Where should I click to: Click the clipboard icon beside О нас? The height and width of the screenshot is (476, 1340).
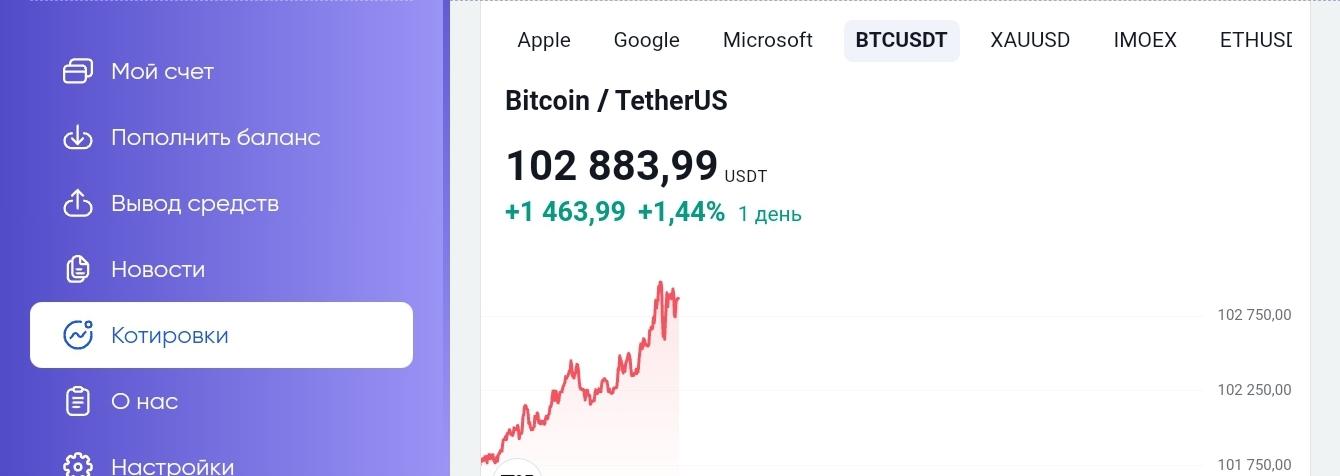(x=78, y=401)
